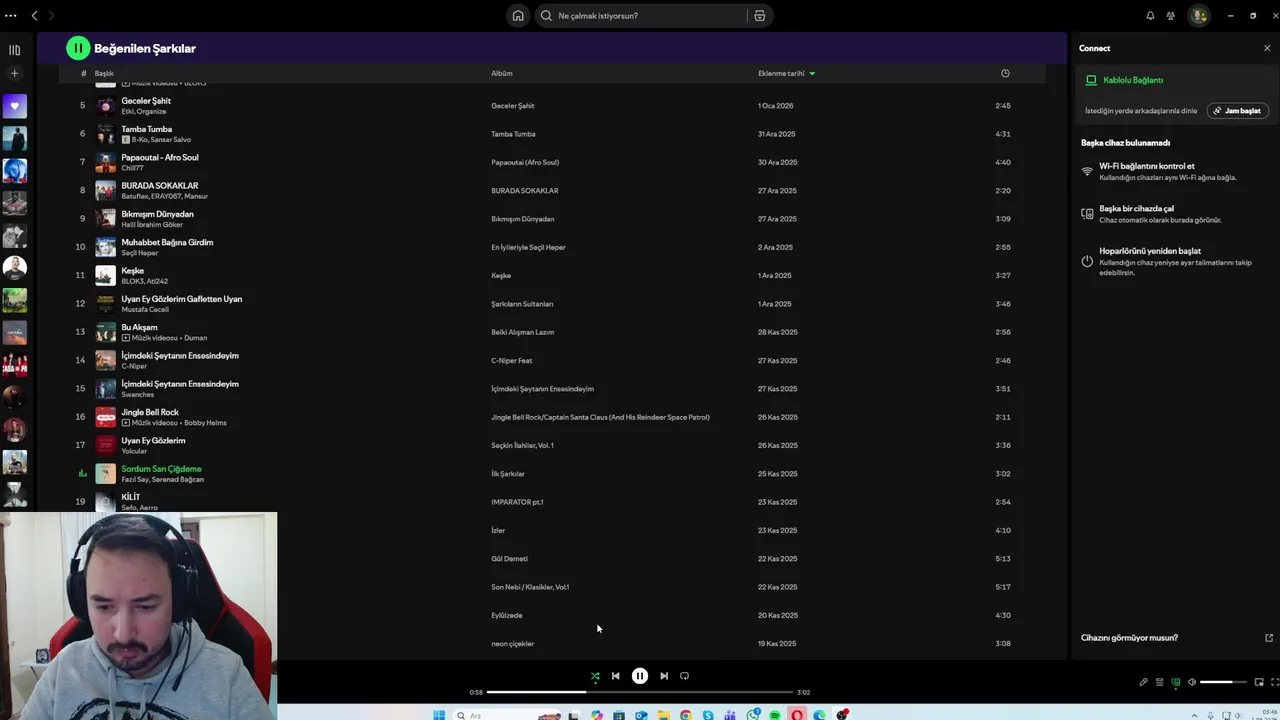Toggle Connect to a device panel
Screen dimensions: 1280x720
(x=1175, y=682)
